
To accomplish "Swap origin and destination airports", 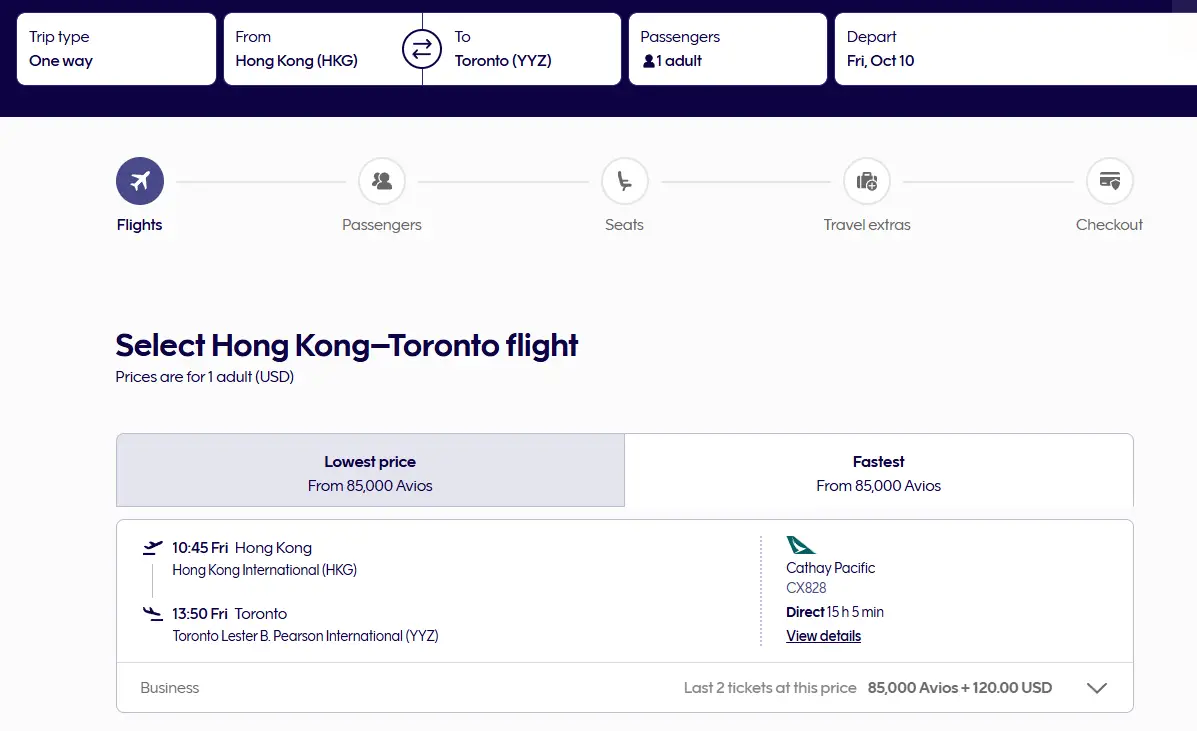I will tap(422, 49).
